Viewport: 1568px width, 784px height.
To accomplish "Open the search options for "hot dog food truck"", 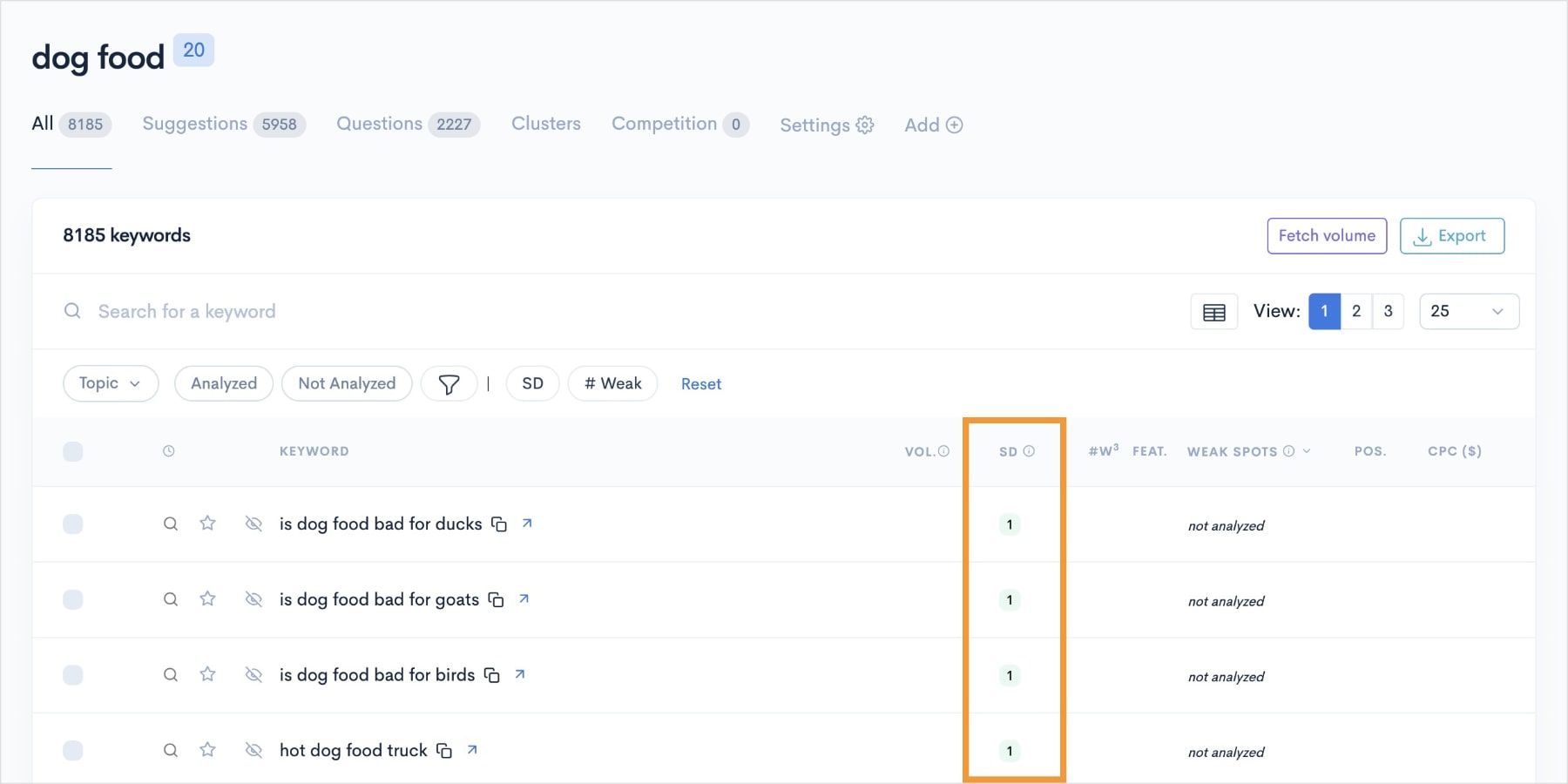I will coord(170,750).
